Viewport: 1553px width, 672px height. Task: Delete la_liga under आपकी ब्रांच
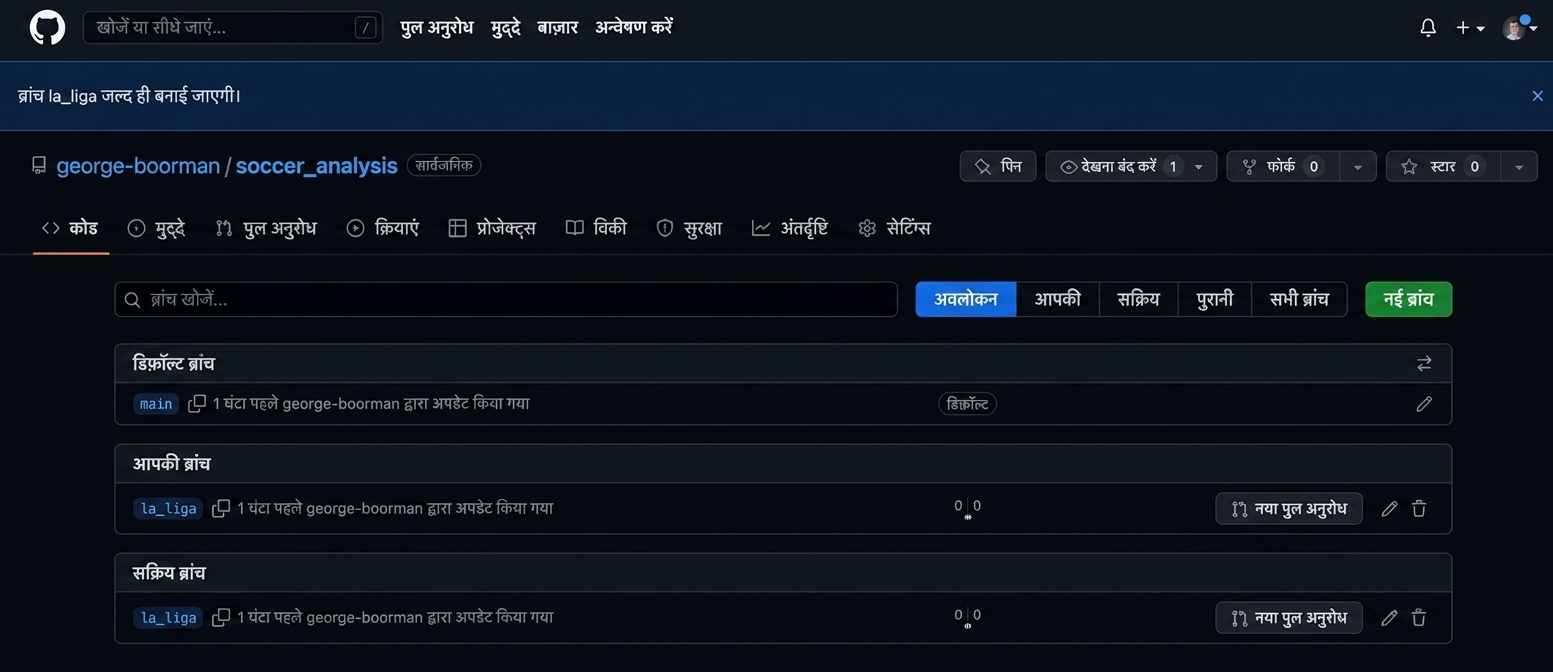click(1419, 509)
